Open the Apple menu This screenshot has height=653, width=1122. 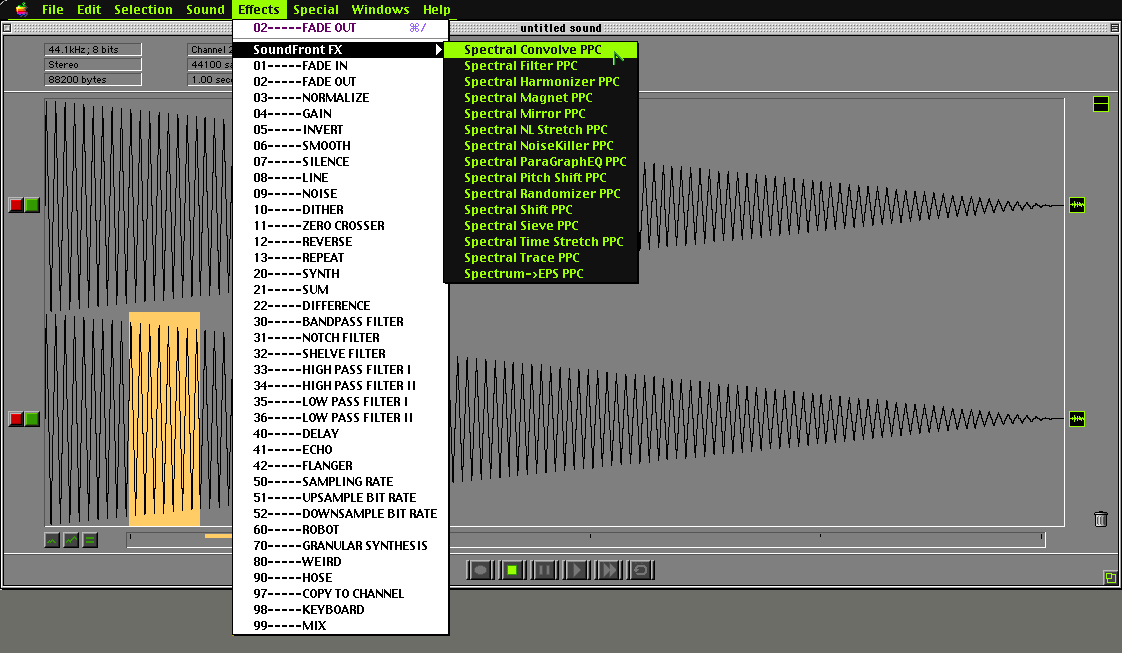point(21,9)
